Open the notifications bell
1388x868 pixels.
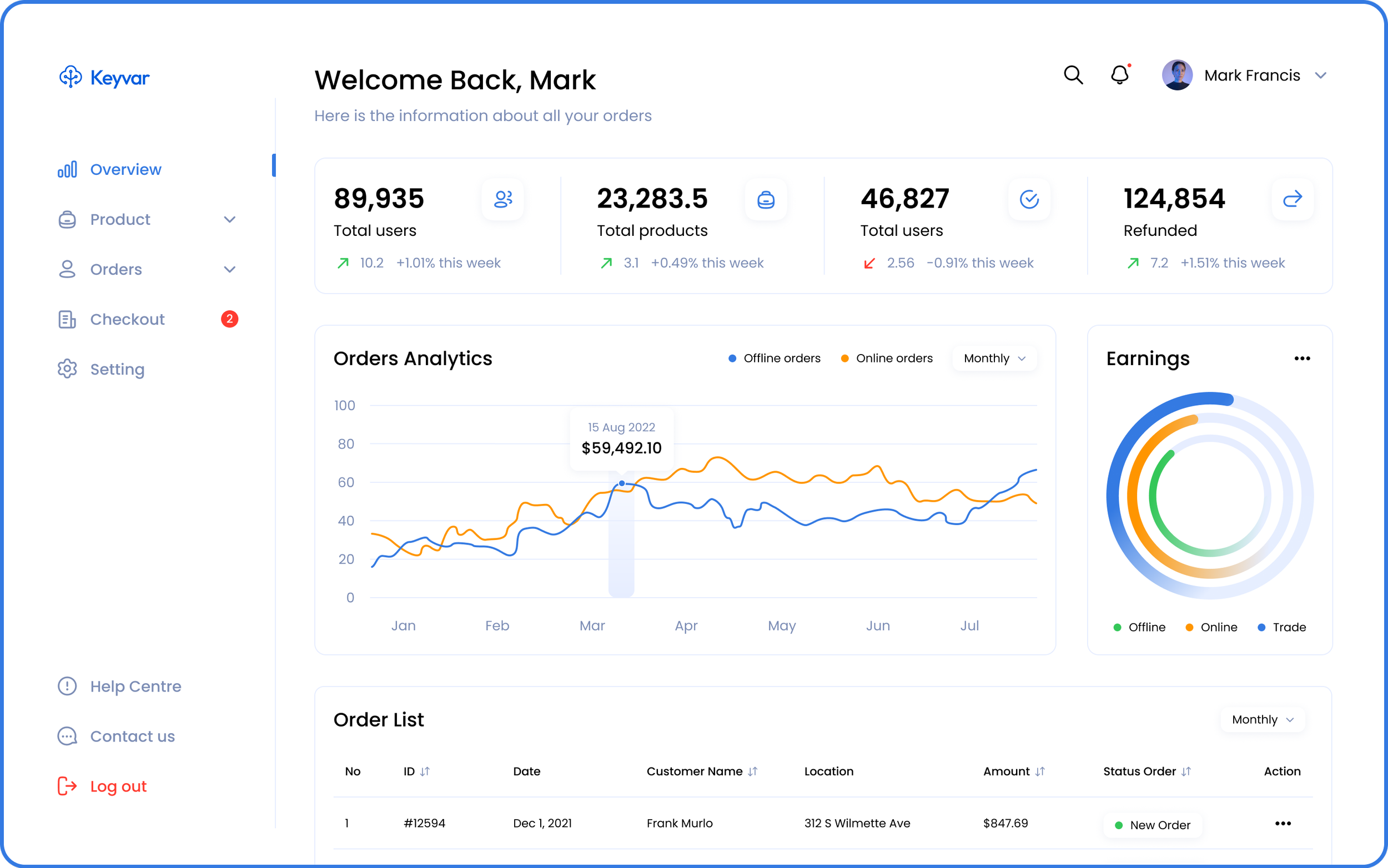click(1119, 75)
